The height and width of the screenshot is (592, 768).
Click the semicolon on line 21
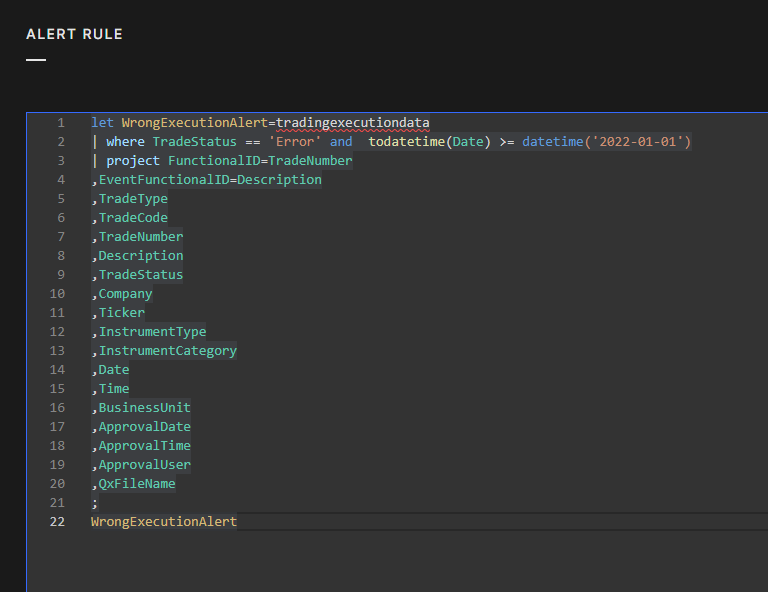click(95, 503)
